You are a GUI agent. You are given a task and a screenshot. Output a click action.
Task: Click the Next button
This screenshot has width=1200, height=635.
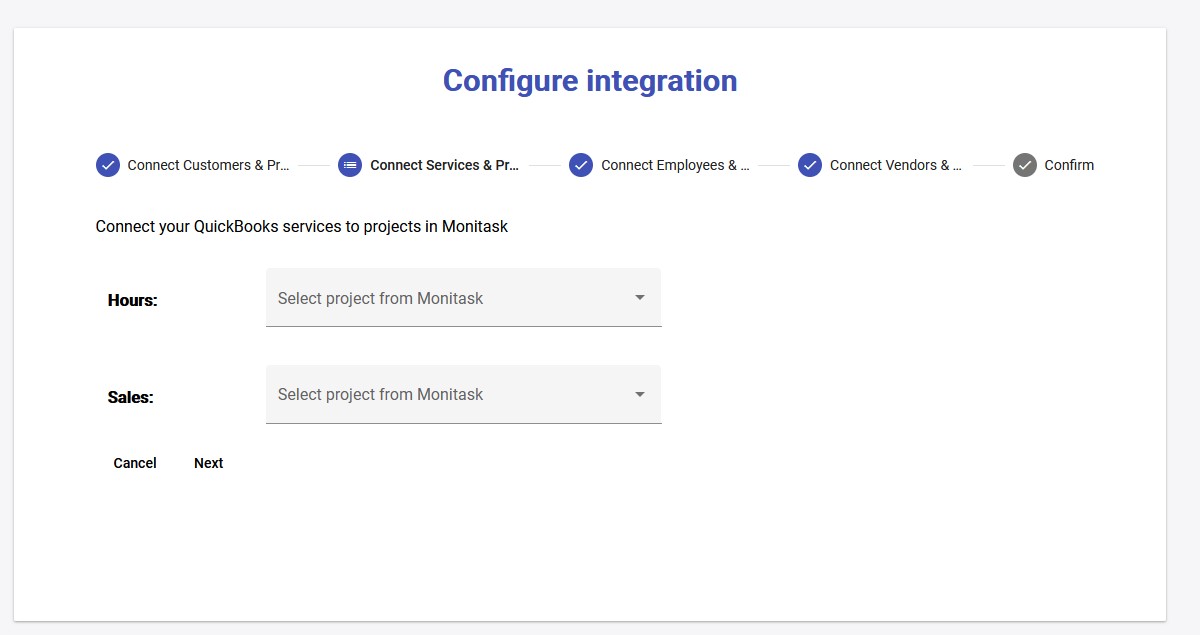pos(208,463)
